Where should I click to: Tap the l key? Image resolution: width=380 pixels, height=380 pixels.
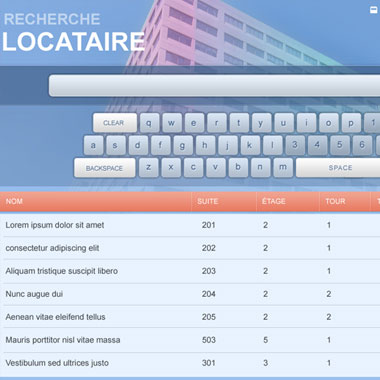(273, 145)
